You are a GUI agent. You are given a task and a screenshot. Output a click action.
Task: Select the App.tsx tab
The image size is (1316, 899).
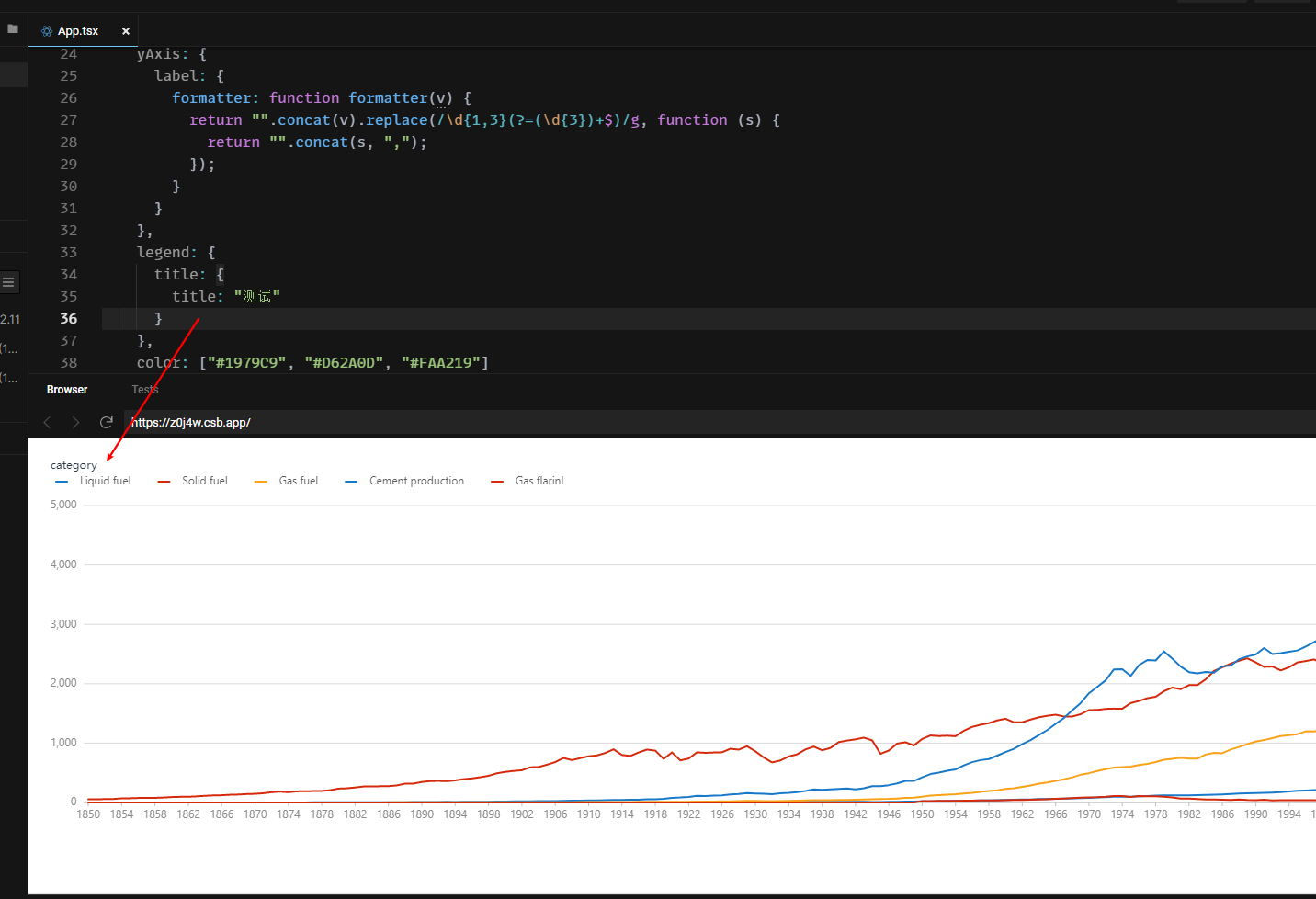click(83, 31)
